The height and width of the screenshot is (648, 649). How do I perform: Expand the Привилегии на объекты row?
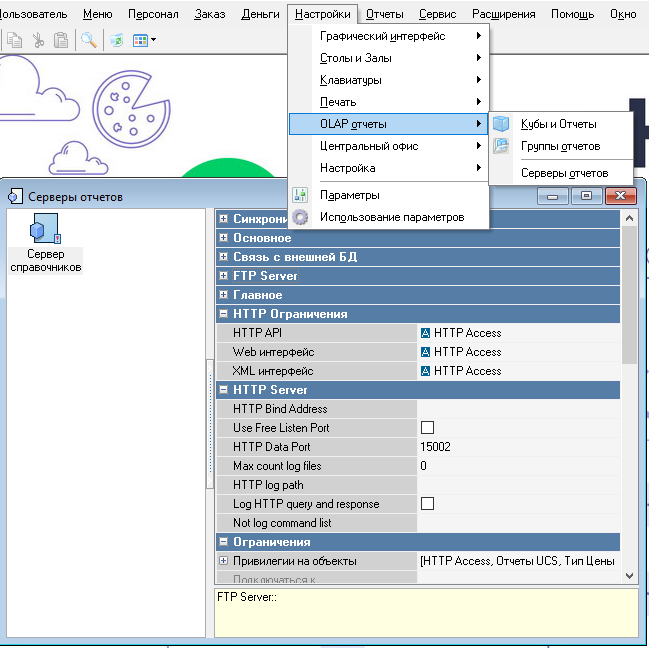point(224,561)
